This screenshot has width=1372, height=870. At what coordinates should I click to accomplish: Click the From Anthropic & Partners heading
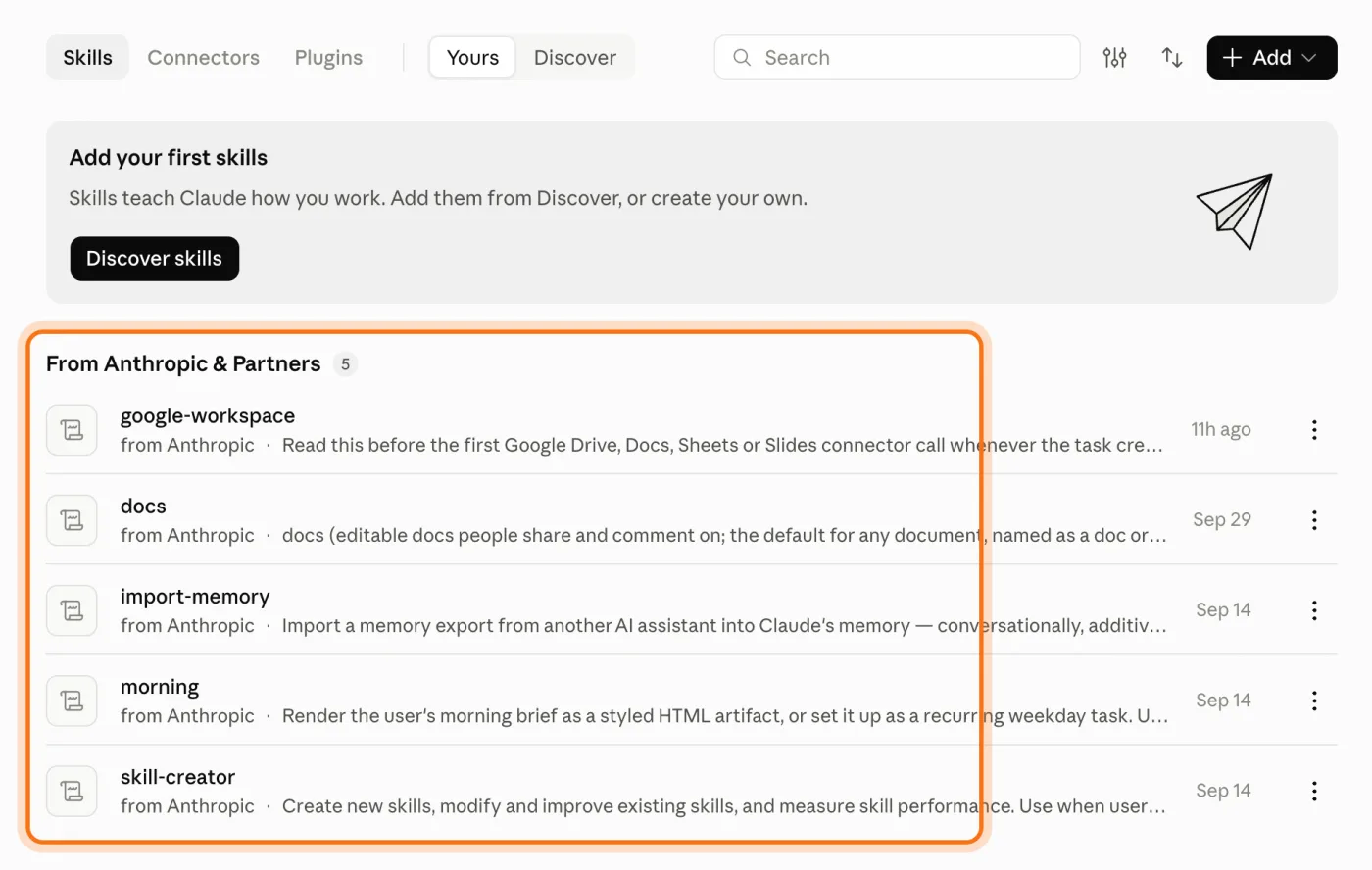(183, 364)
